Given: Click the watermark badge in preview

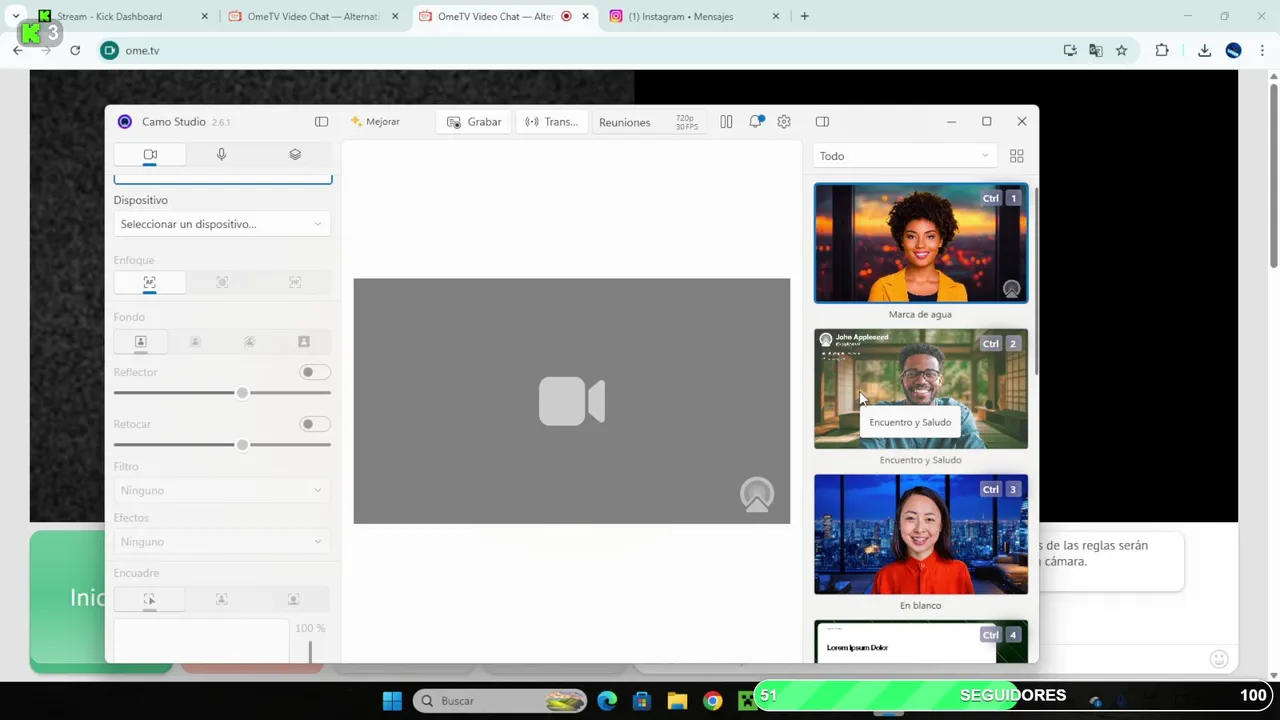Looking at the screenshot, I should (757, 495).
